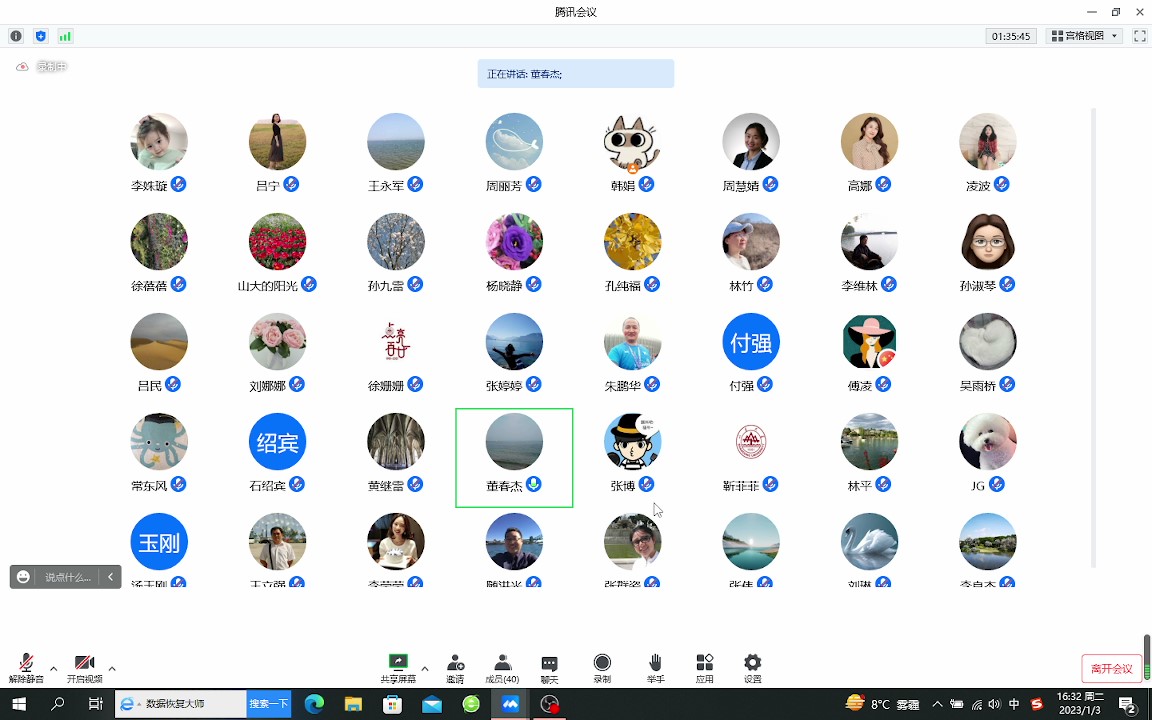1152x720 pixels.
Task: Open the 宫格视图 layout dropdown
Action: coord(1084,36)
